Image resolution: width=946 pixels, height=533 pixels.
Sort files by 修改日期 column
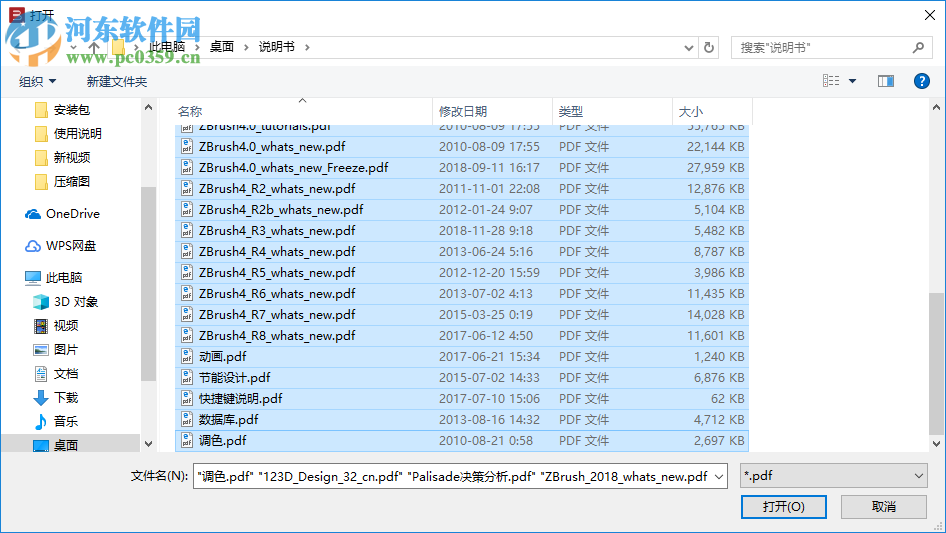(492, 112)
